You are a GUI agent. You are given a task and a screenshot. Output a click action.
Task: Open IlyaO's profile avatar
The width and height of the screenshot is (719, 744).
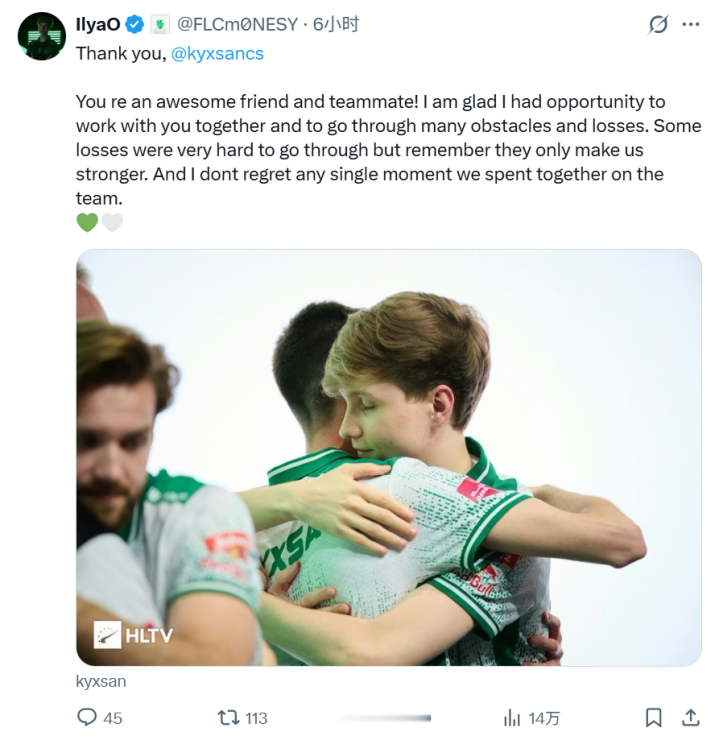[41, 37]
